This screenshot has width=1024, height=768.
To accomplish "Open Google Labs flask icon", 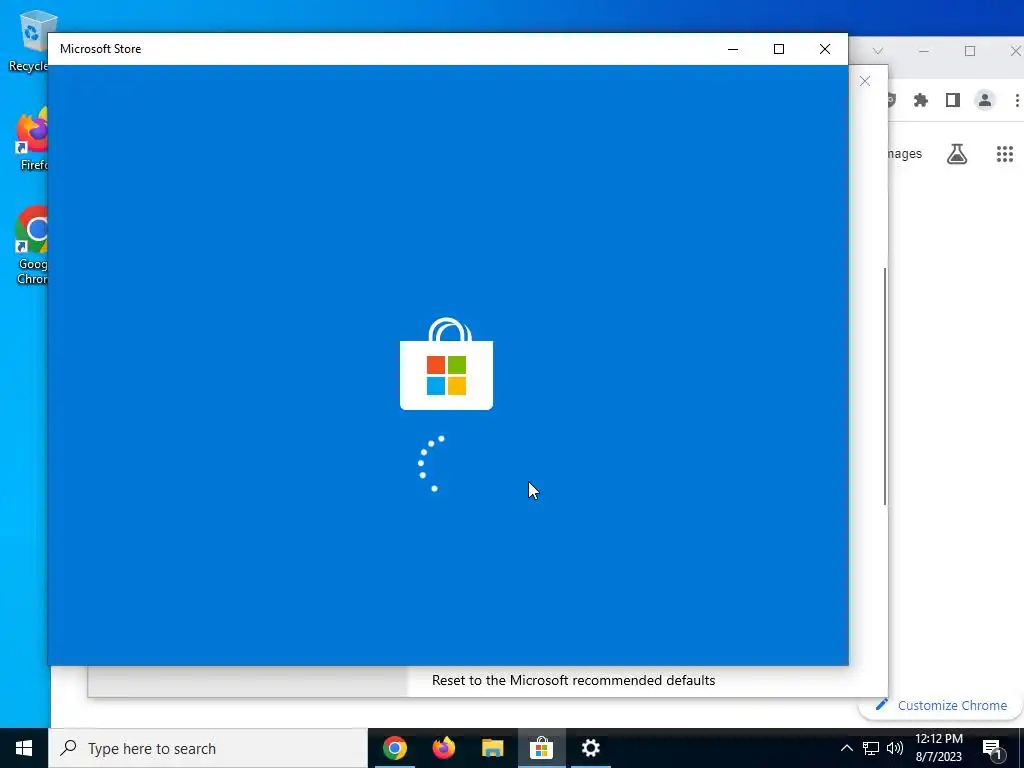I will tap(957, 154).
